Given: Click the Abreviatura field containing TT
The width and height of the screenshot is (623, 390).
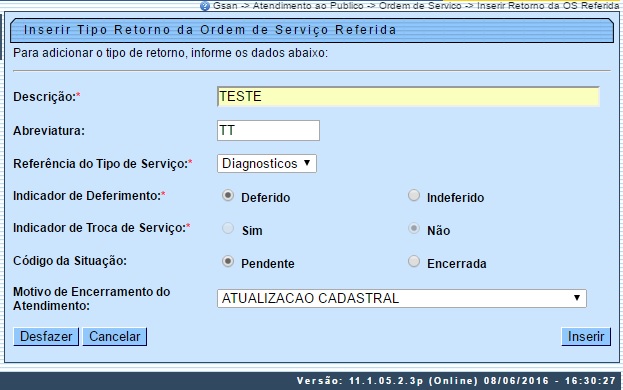Looking at the screenshot, I should [268, 130].
